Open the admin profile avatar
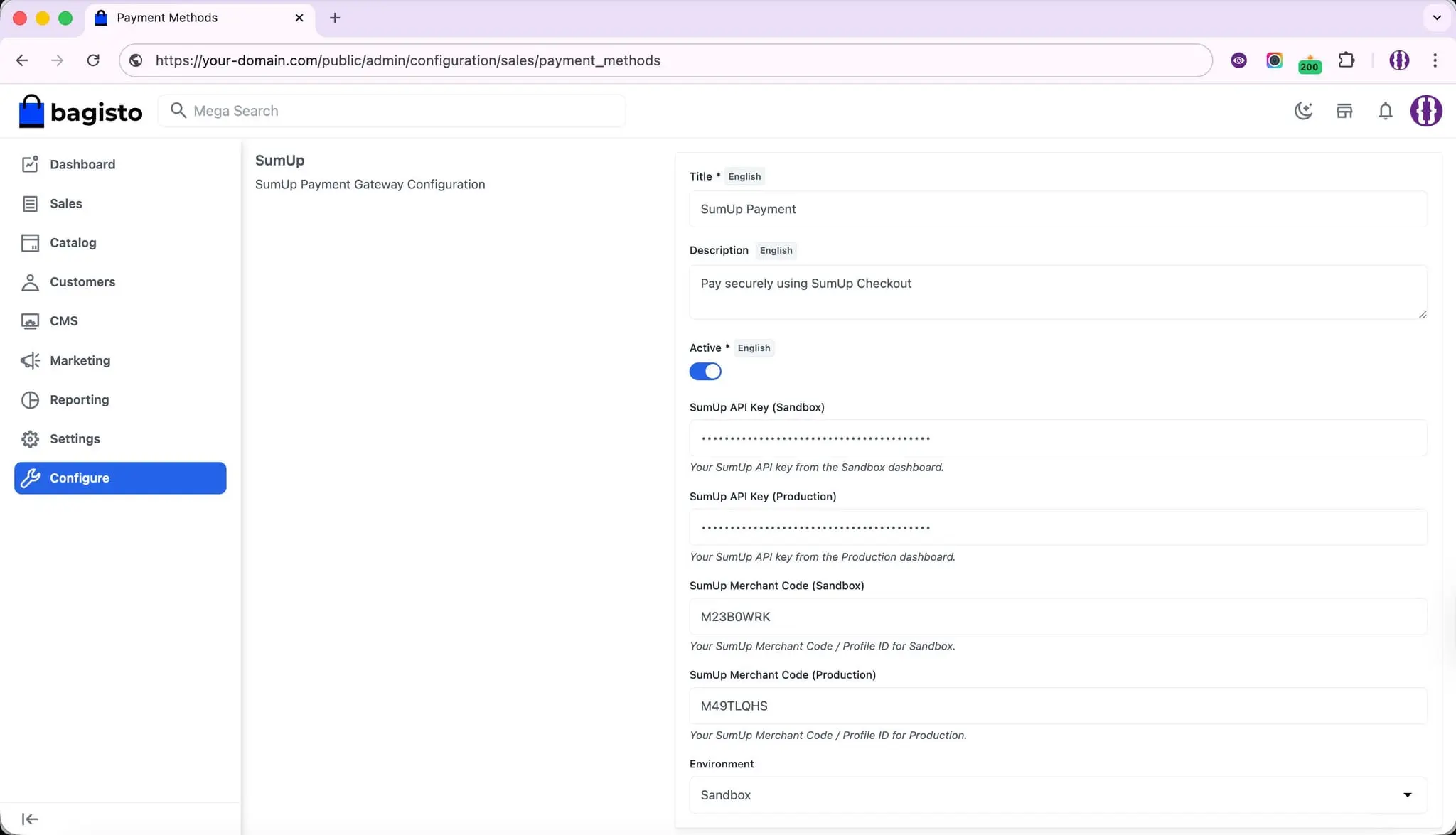This screenshot has width=1456, height=835. point(1426,111)
